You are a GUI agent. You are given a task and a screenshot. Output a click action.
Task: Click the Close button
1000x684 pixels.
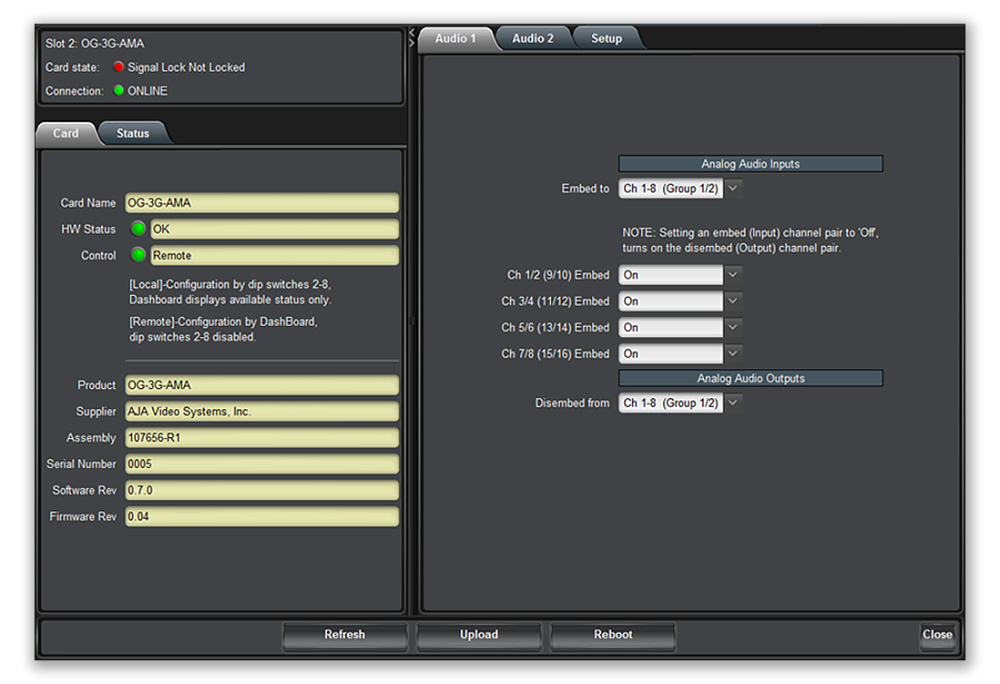tap(937, 634)
